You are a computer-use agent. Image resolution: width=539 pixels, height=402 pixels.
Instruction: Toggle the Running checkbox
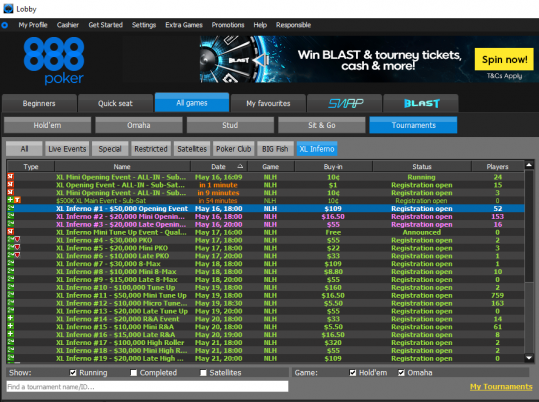point(73,373)
